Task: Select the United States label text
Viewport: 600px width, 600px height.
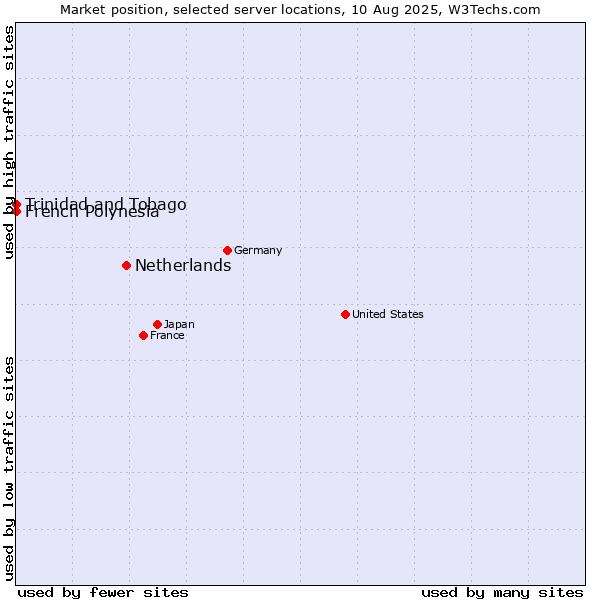Action: coord(388,314)
